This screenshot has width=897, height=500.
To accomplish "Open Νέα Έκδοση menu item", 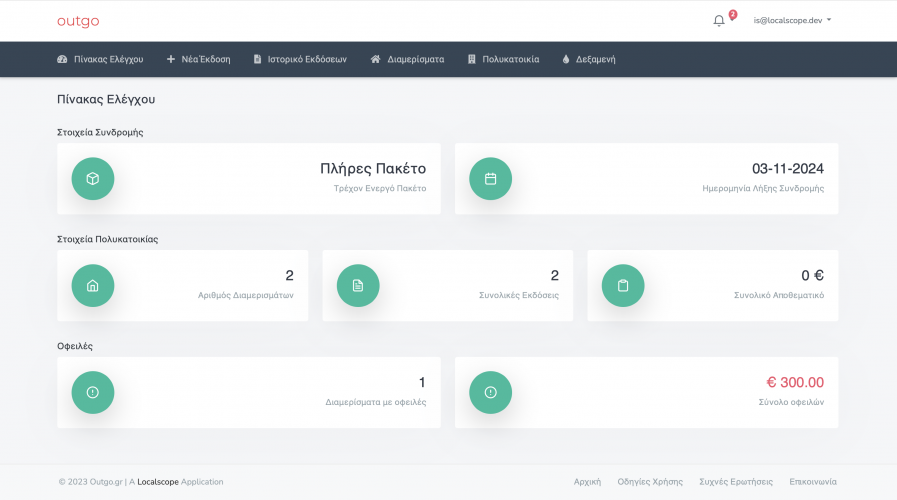I will click(199, 59).
